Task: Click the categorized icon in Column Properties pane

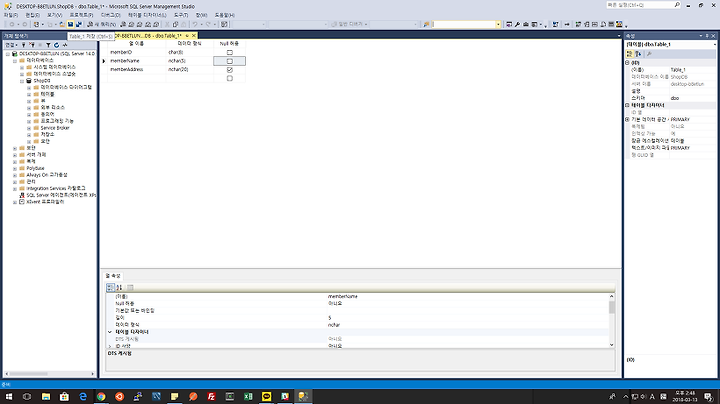Action: (110, 287)
